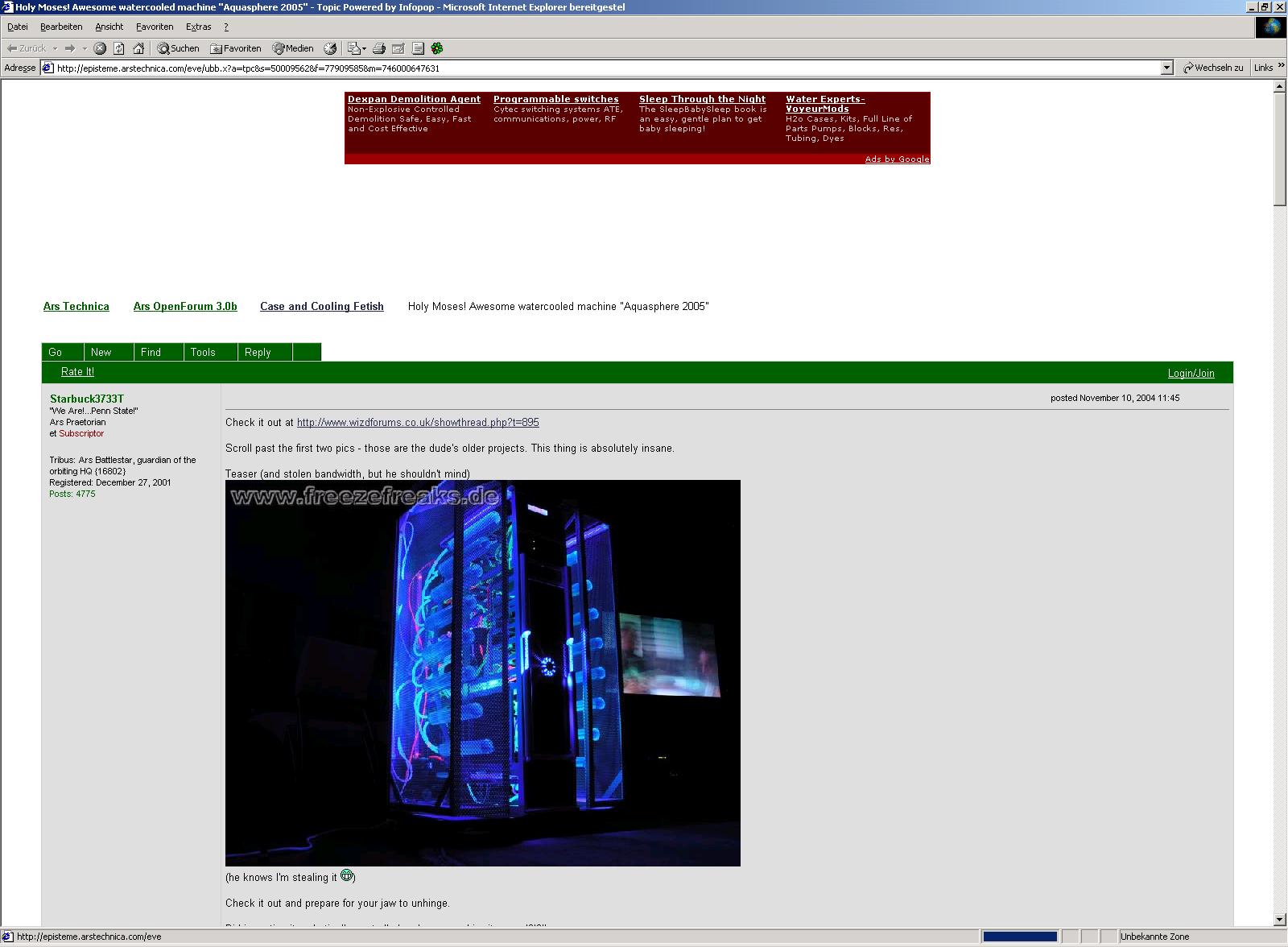Print the page using printer icon
Viewport: 1288px width, 947px height.
pyautogui.click(x=379, y=48)
